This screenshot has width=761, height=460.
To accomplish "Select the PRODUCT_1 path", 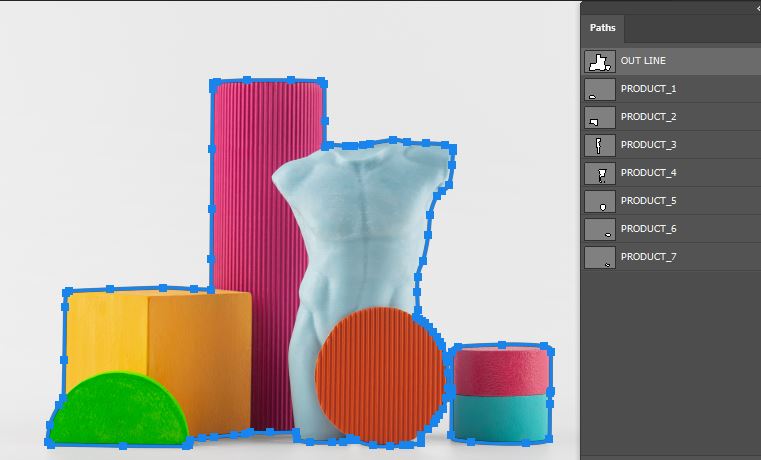I will [671, 89].
